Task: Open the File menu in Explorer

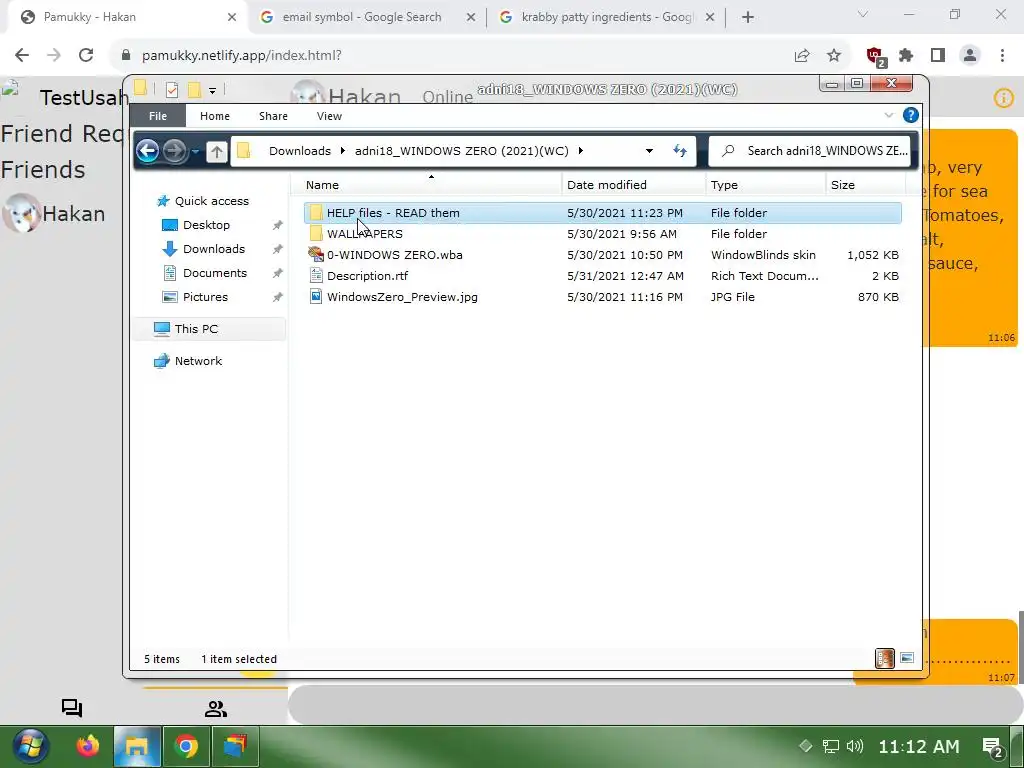Action: pyautogui.click(x=158, y=116)
